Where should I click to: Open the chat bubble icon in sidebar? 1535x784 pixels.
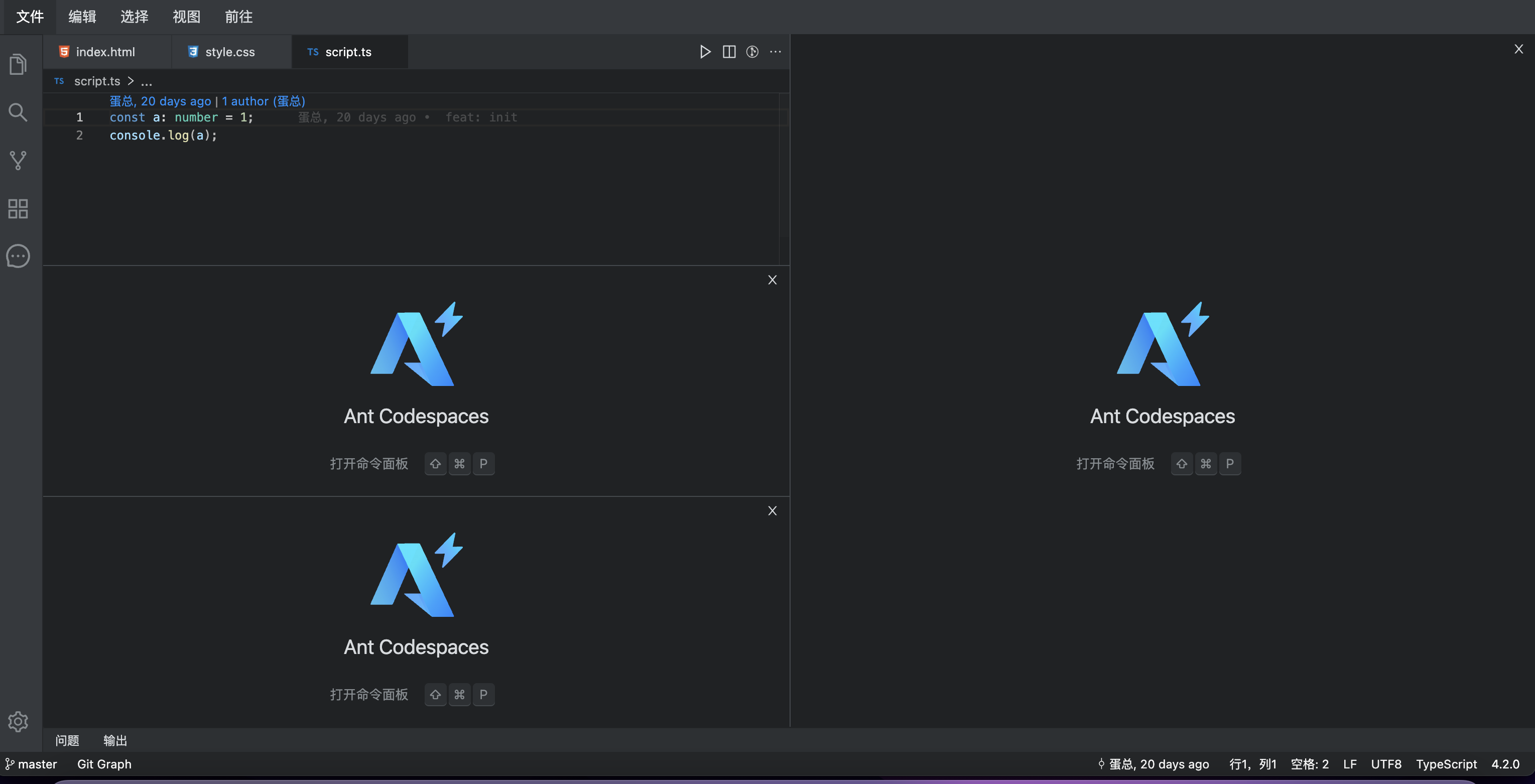pyautogui.click(x=18, y=256)
